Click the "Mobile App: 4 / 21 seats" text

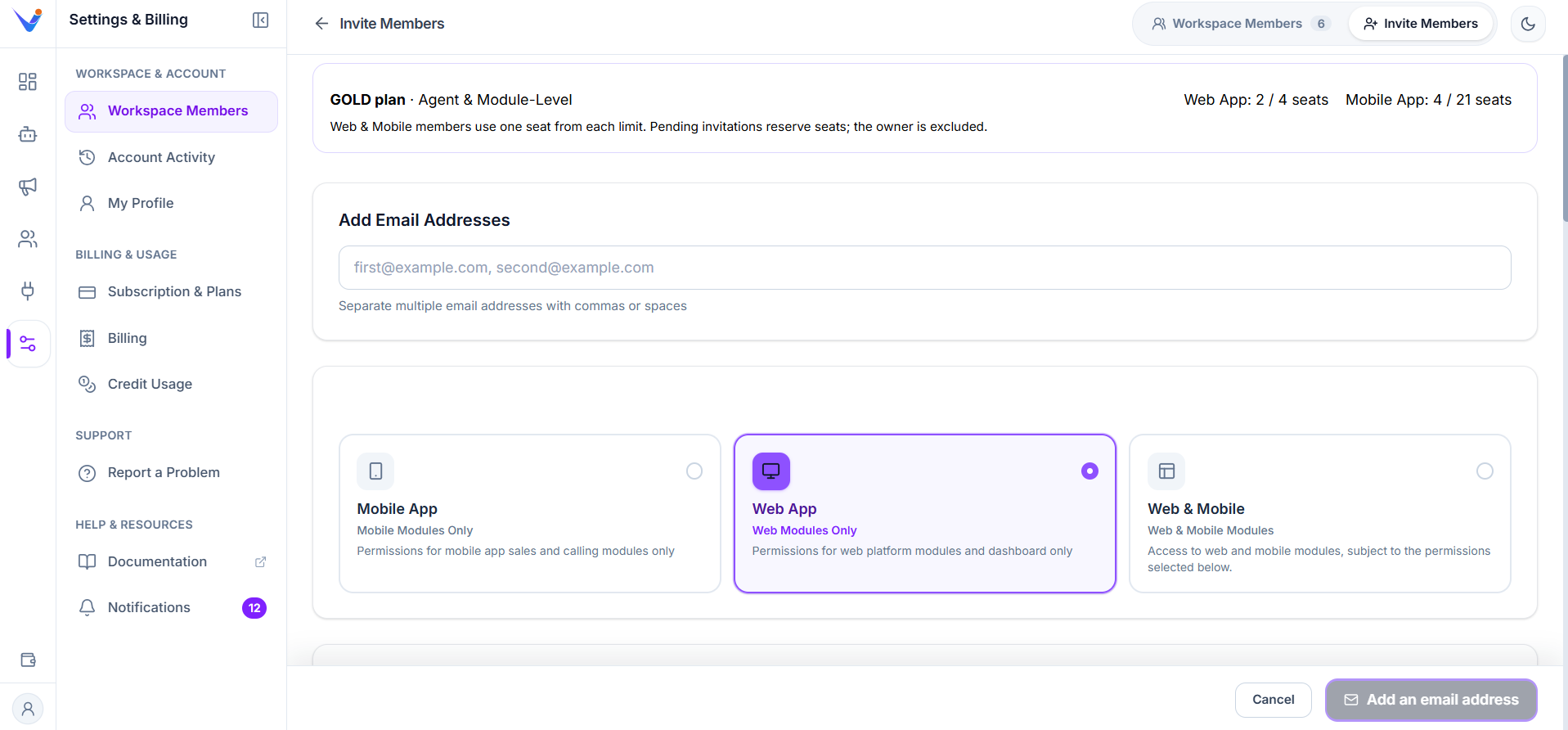click(x=1428, y=100)
